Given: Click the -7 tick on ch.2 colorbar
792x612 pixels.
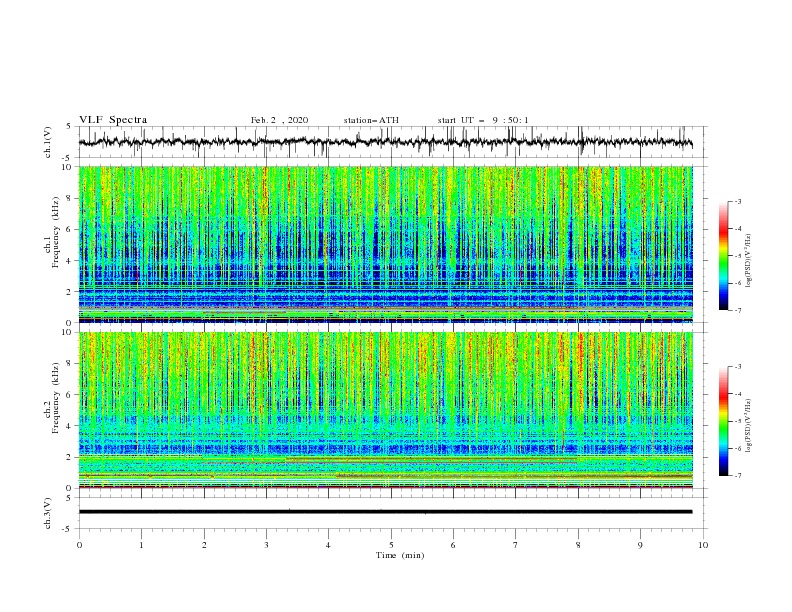Looking at the screenshot, I should click(x=738, y=476).
